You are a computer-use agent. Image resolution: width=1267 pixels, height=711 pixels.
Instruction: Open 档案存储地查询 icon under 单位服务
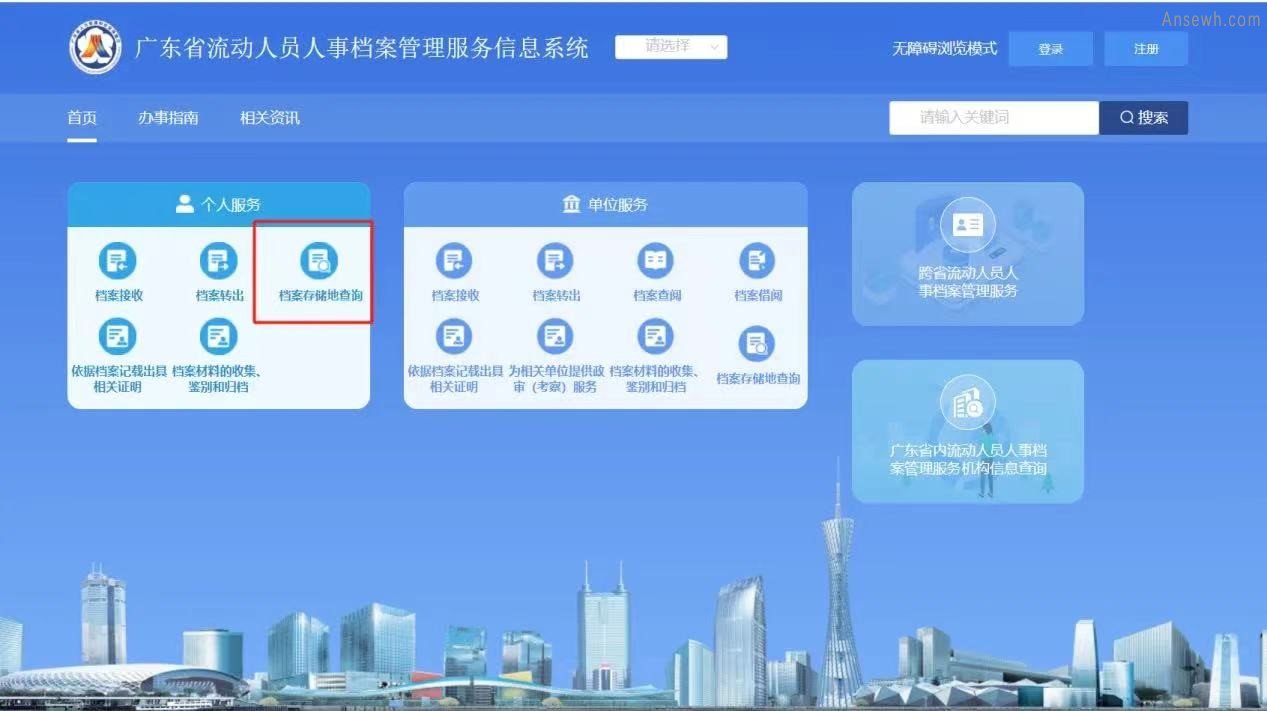757,345
